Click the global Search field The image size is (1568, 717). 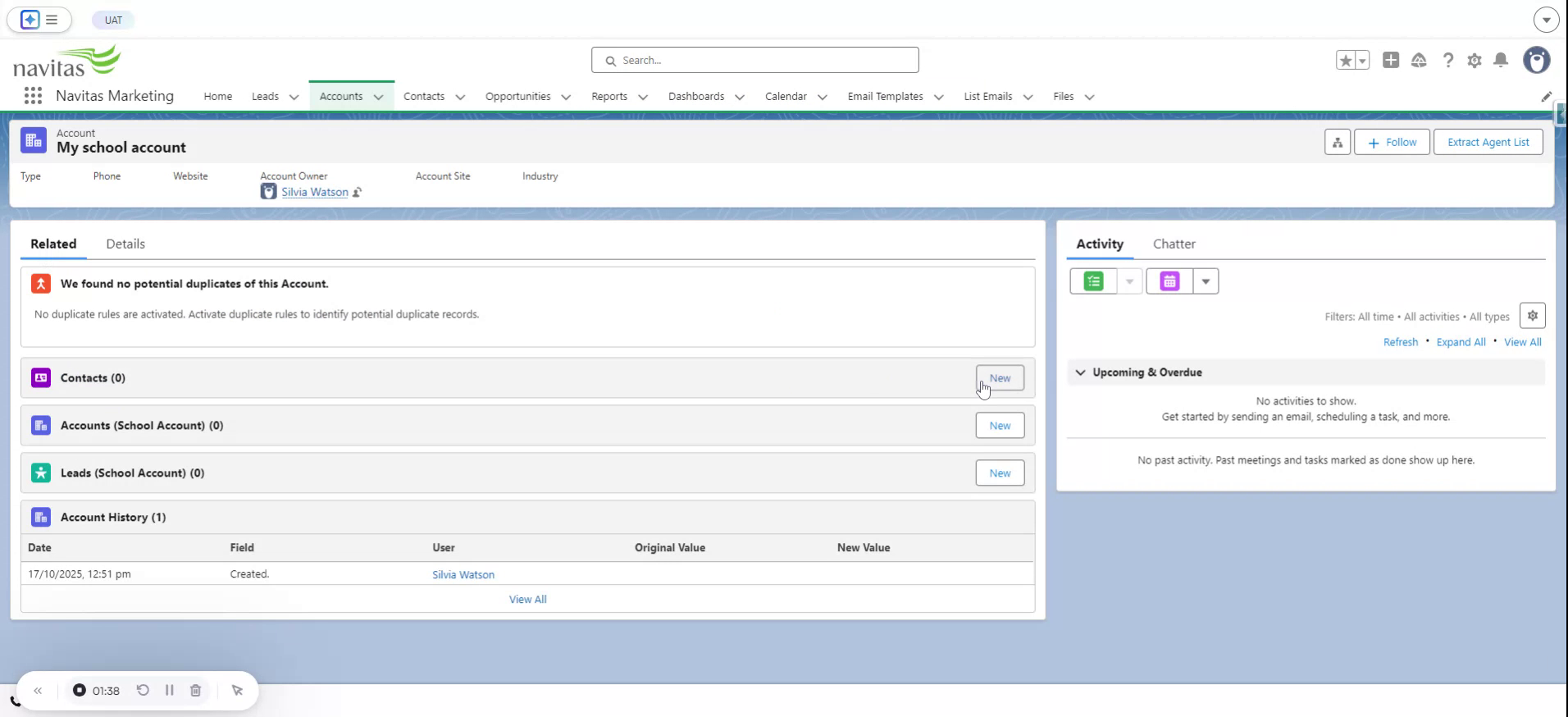[754, 60]
